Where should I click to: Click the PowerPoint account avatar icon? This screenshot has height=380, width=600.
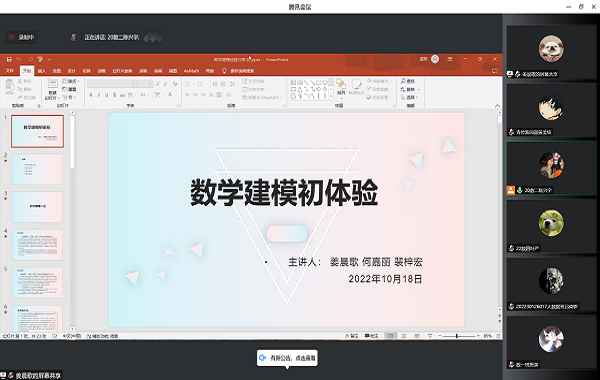click(x=435, y=59)
